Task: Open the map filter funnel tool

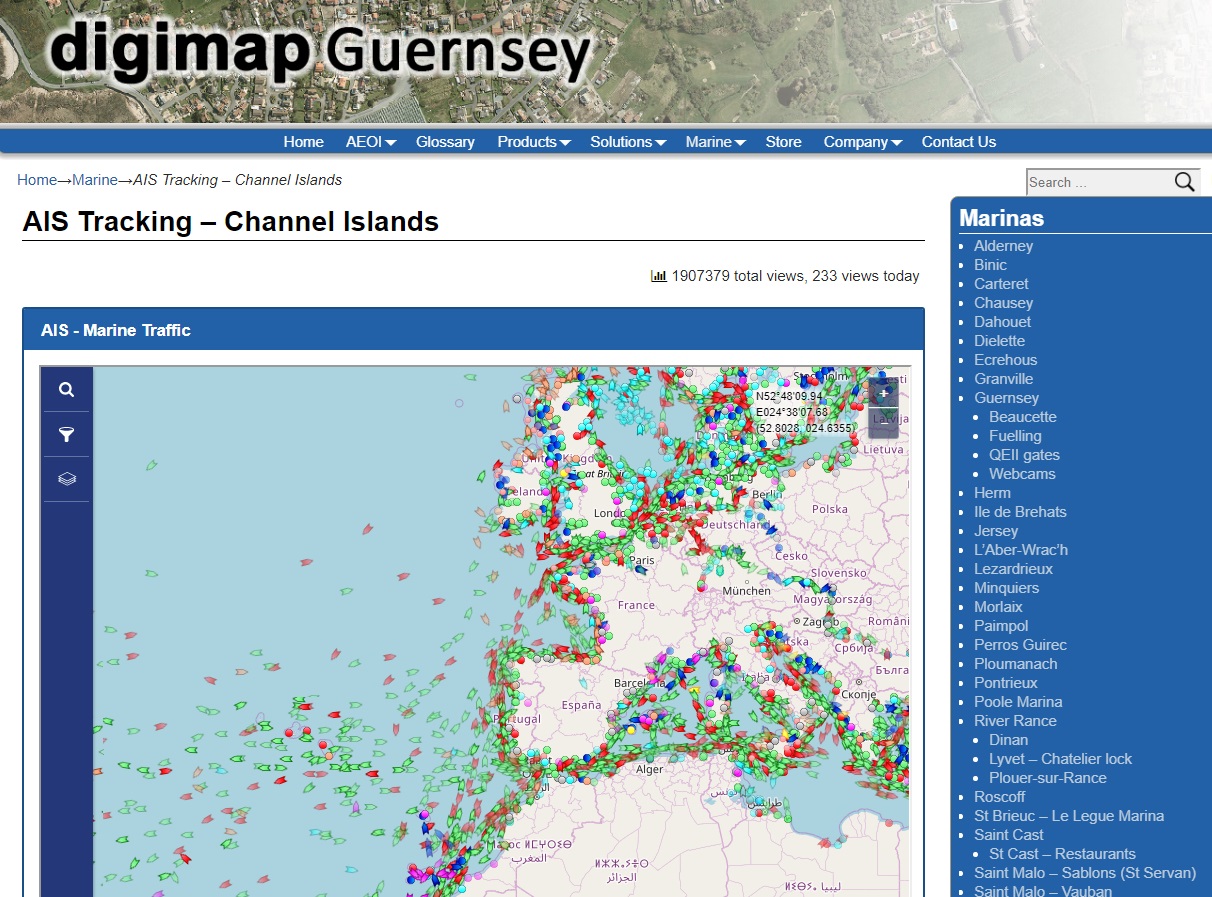Action: (66, 435)
